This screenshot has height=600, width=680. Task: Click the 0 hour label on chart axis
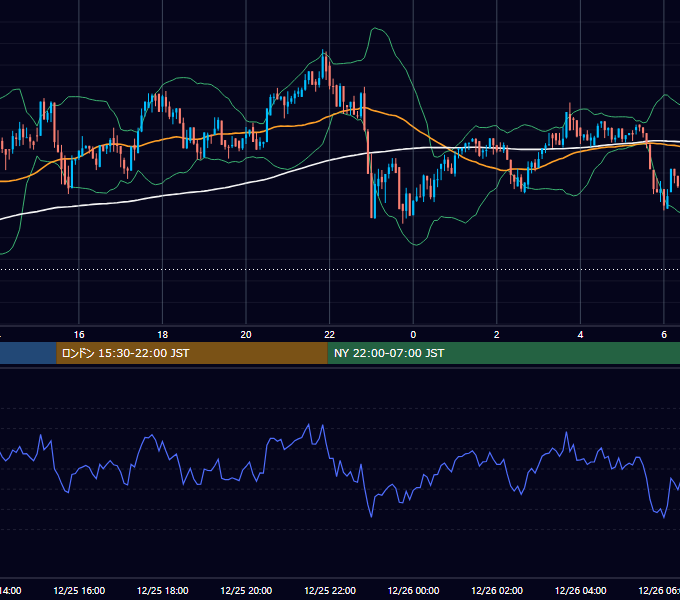point(413,334)
